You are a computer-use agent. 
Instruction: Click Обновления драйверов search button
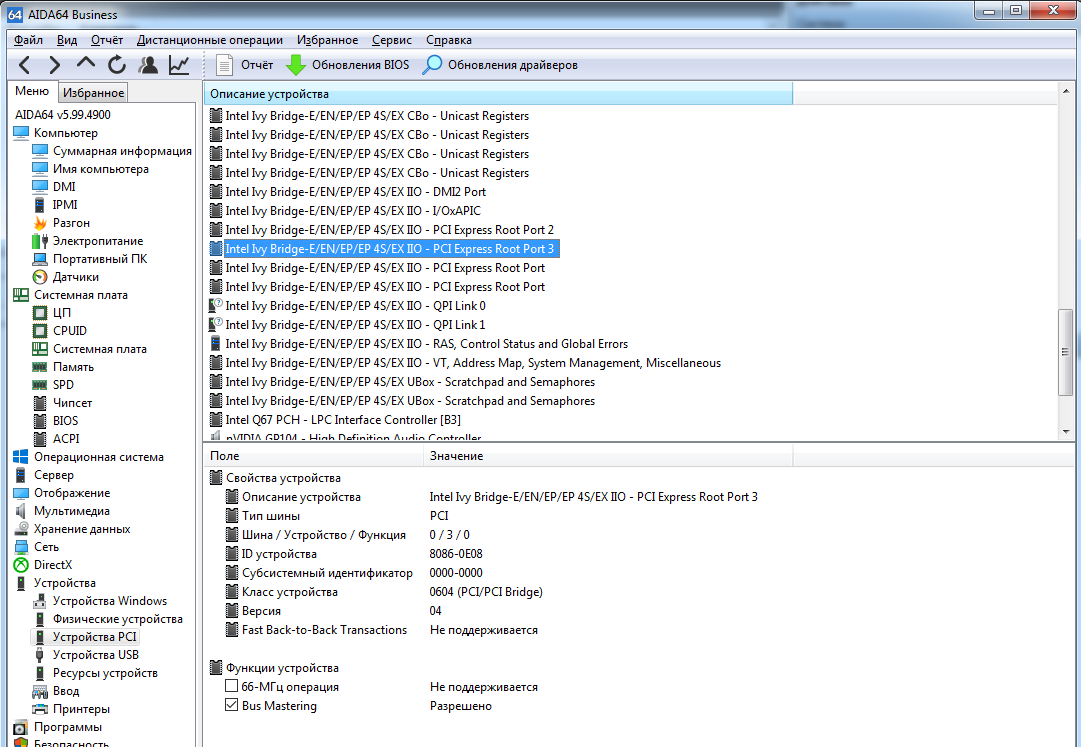tap(500, 65)
